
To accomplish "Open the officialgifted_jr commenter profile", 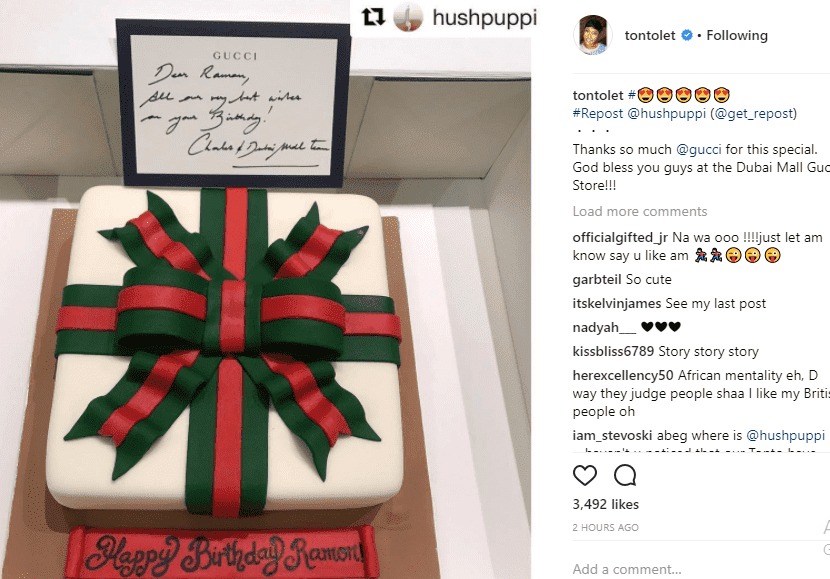I will point(620,238).
